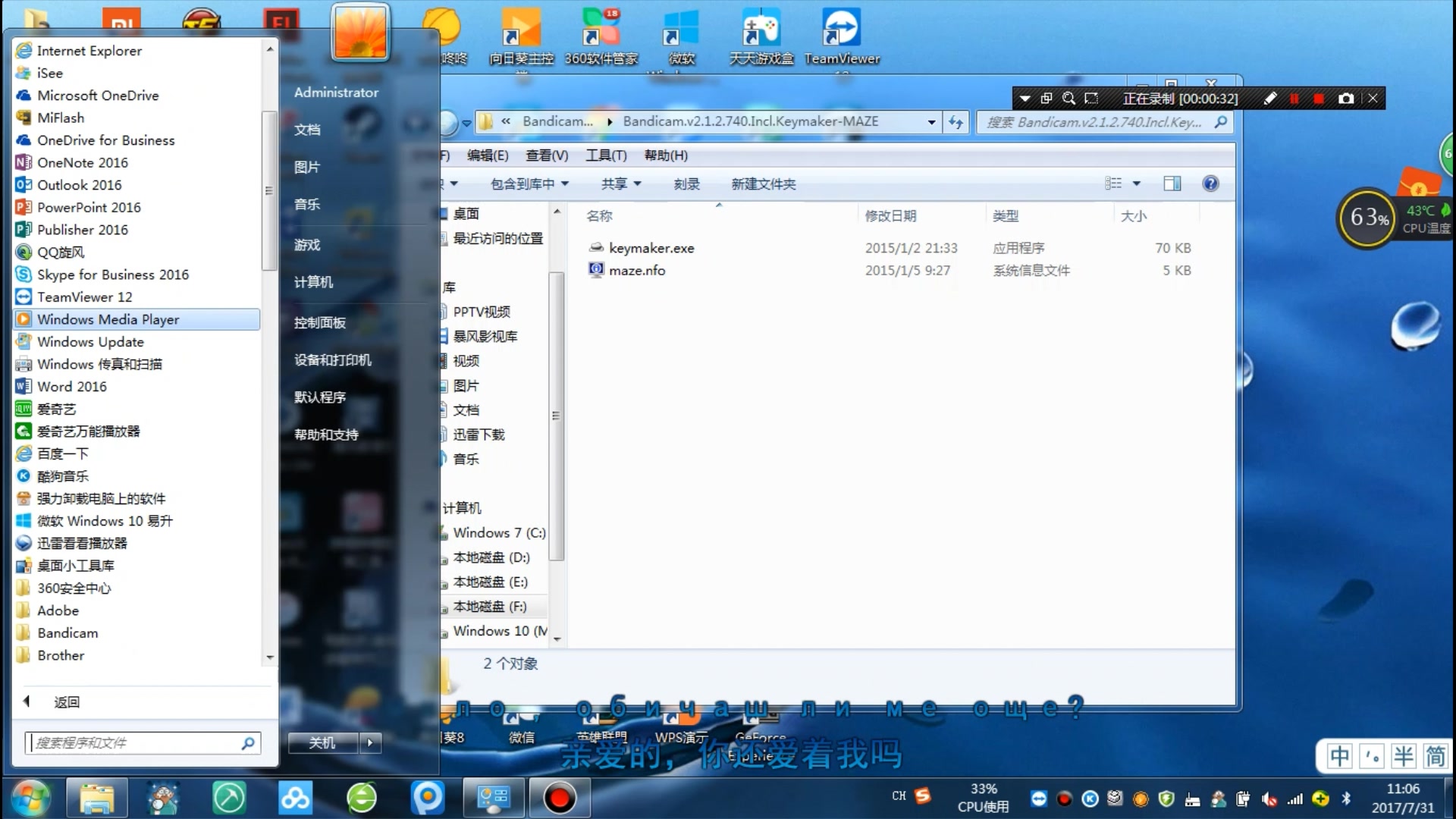Select Windows Media Player entry
1456x819 pixels.
(x=136, y=319)
